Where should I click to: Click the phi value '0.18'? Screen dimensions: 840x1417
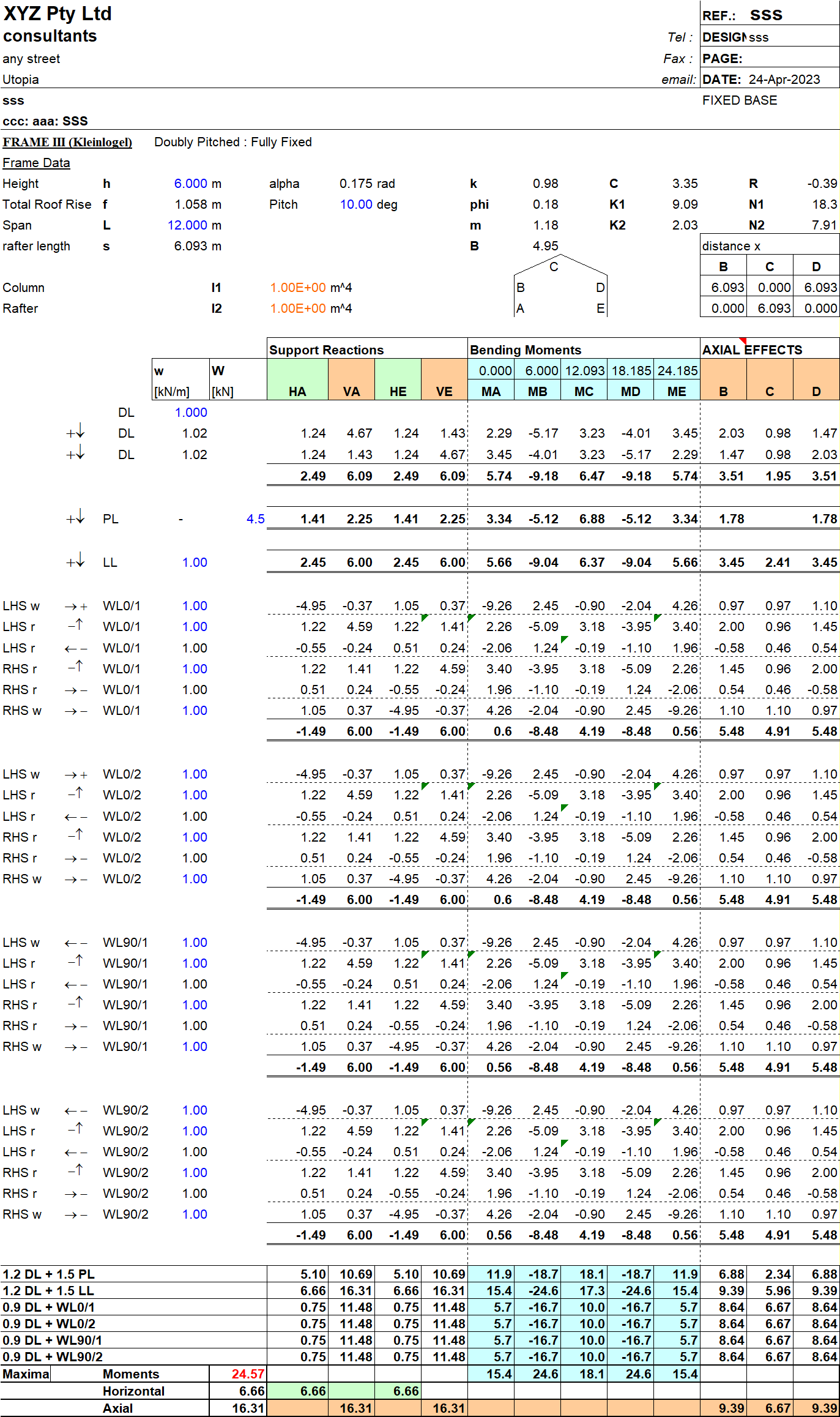[545, 204]
